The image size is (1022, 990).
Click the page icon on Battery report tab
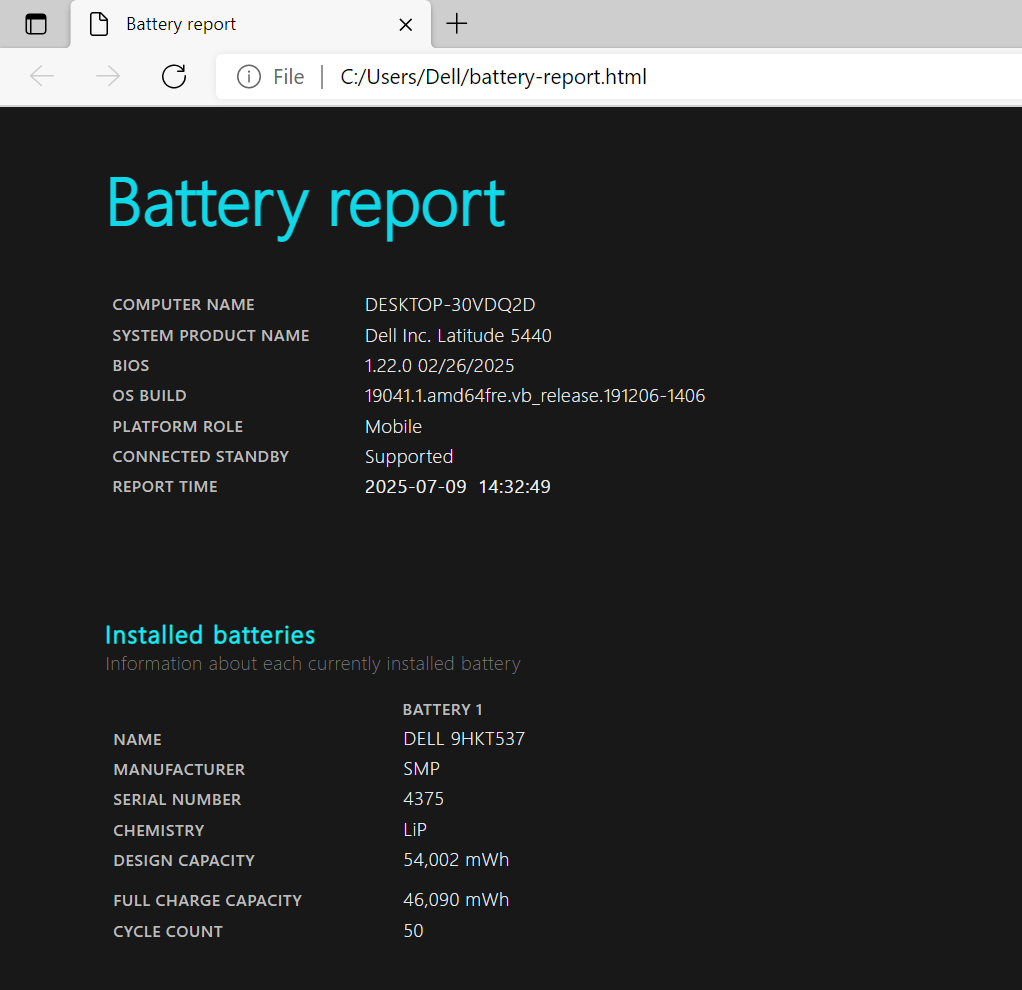(x=99, y=24)
